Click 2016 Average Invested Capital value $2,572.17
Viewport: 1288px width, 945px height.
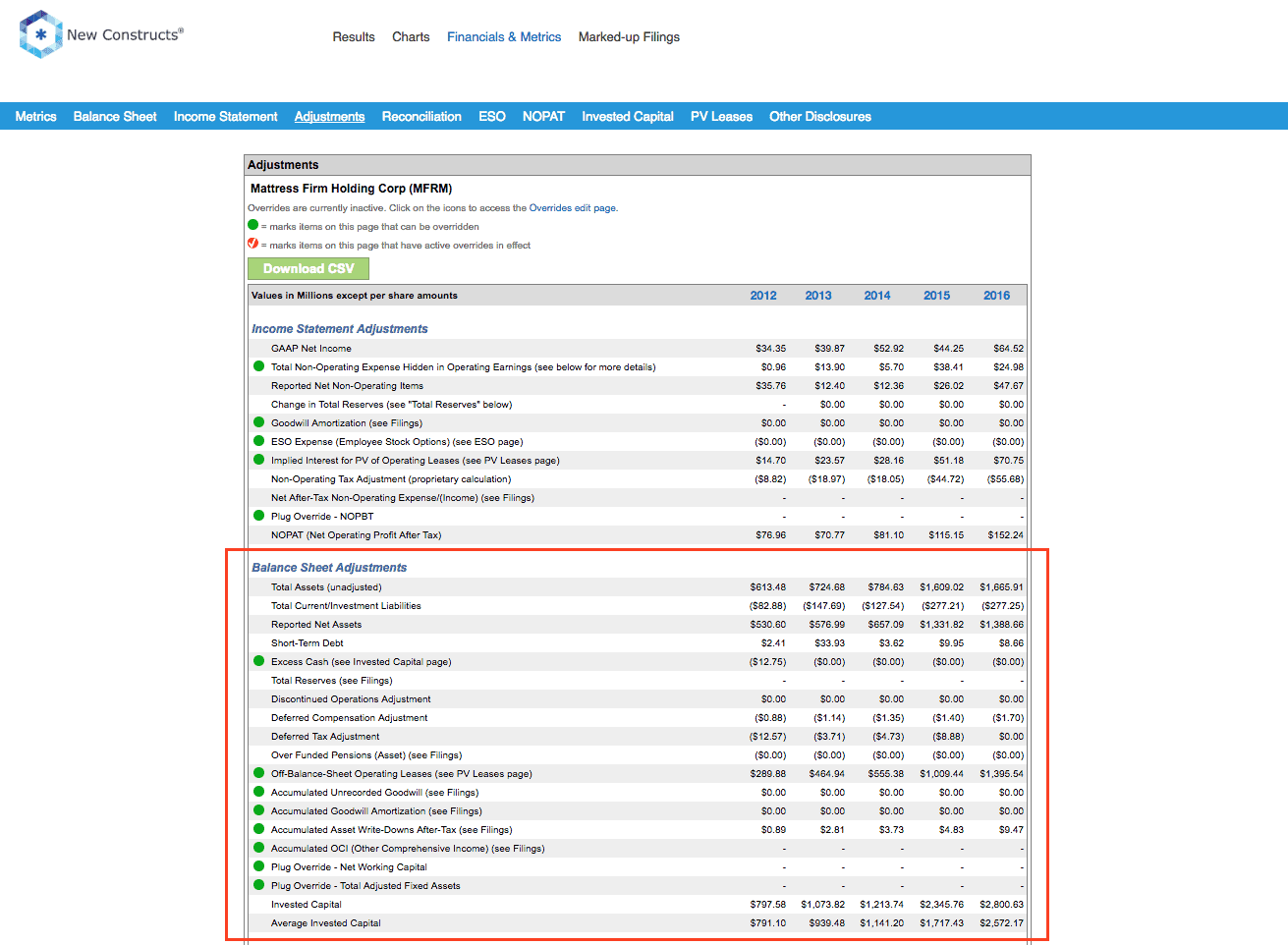tap(1001, 923)
